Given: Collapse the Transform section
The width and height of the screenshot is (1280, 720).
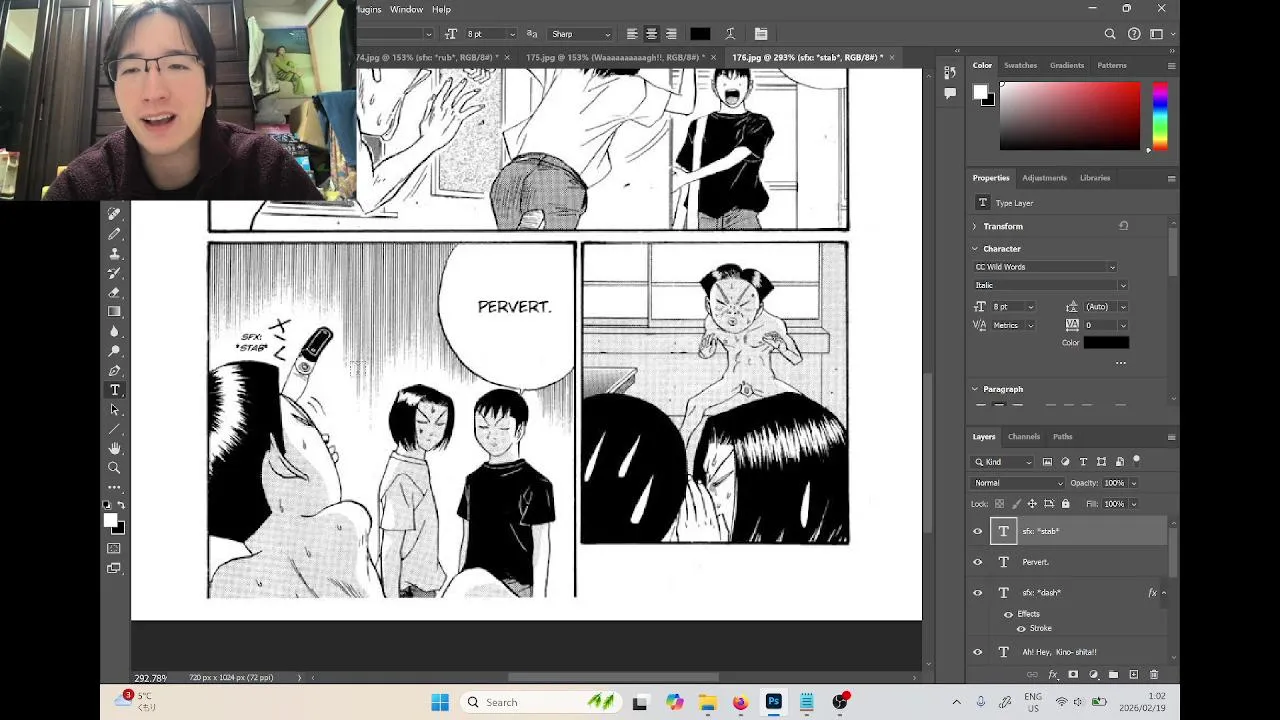Looking at the screenshot, I should (975, 227).
